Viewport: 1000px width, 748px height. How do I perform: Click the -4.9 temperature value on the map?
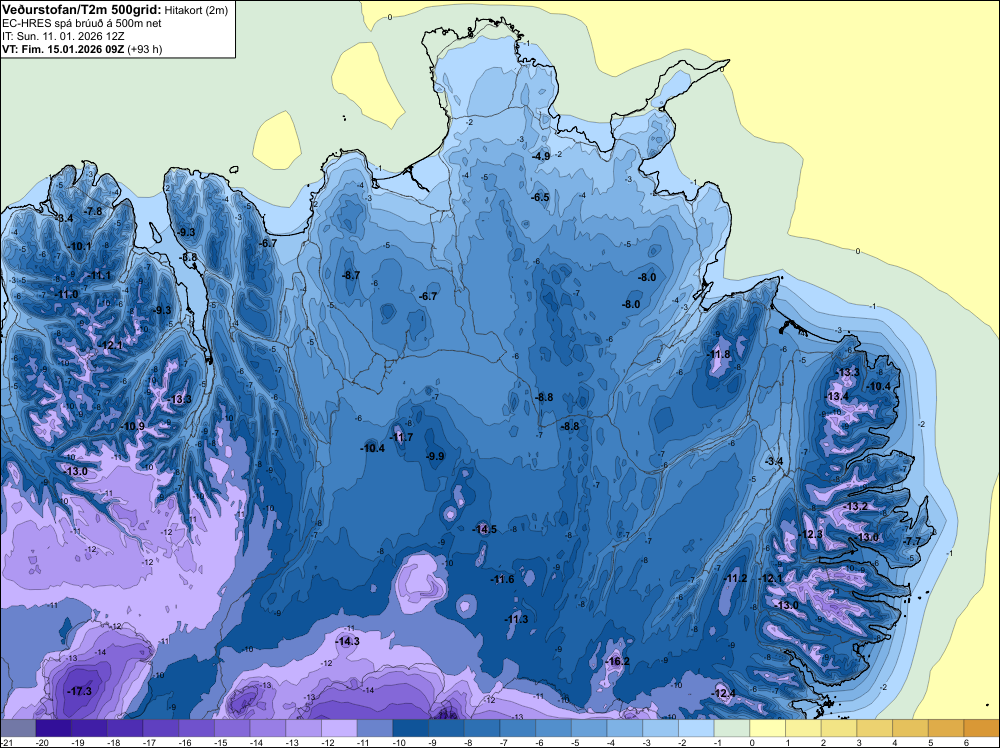[541, 156]
